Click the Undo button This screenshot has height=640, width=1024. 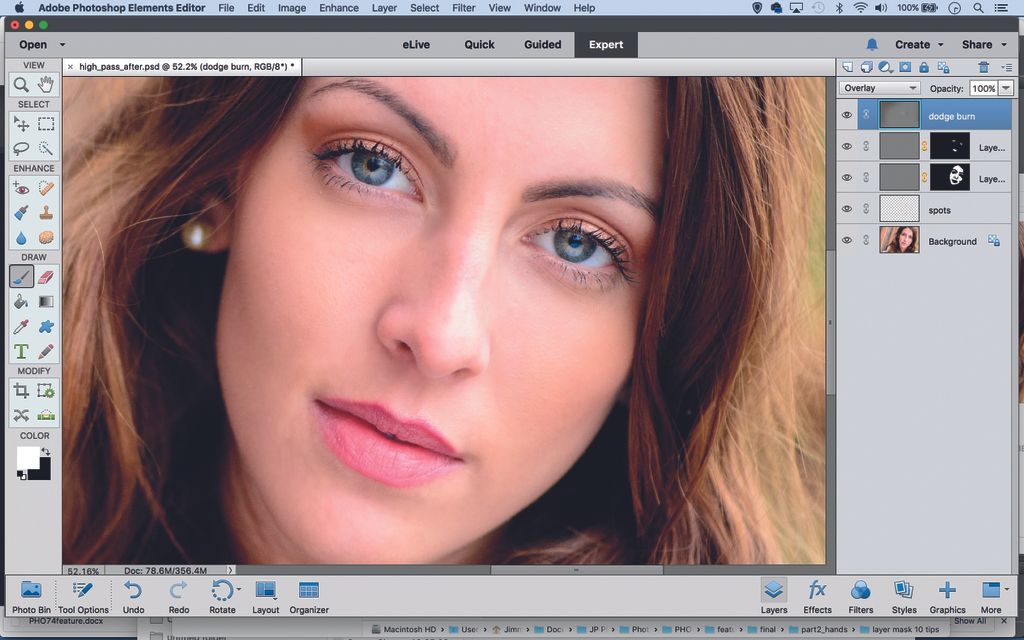point(133,595)
